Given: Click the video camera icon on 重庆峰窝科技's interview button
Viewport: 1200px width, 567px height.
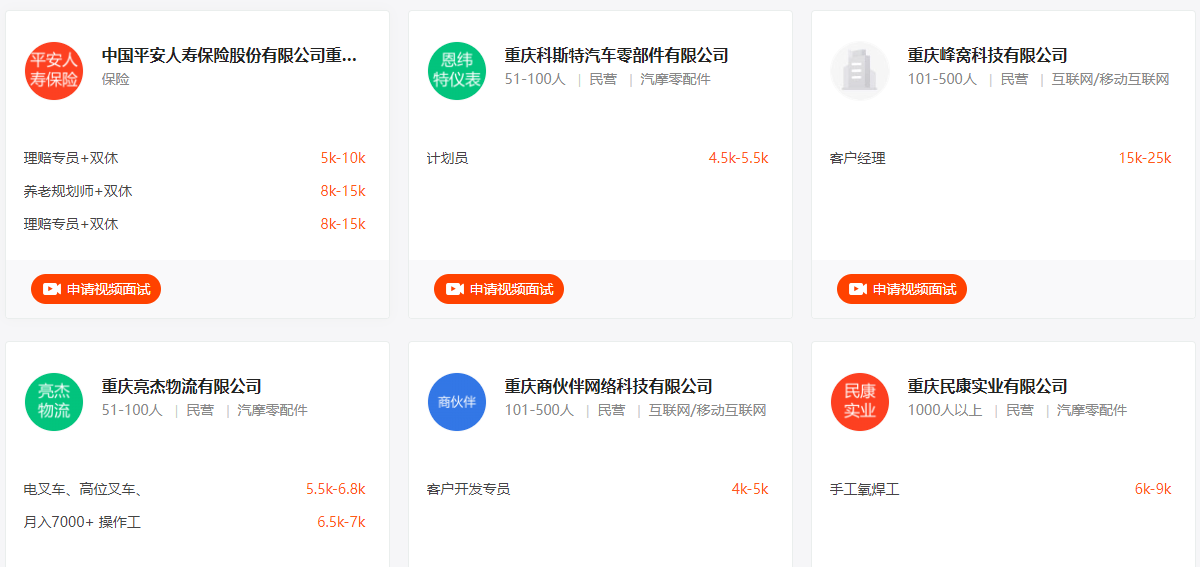Looking at the screenshot, I should [858, 289].
